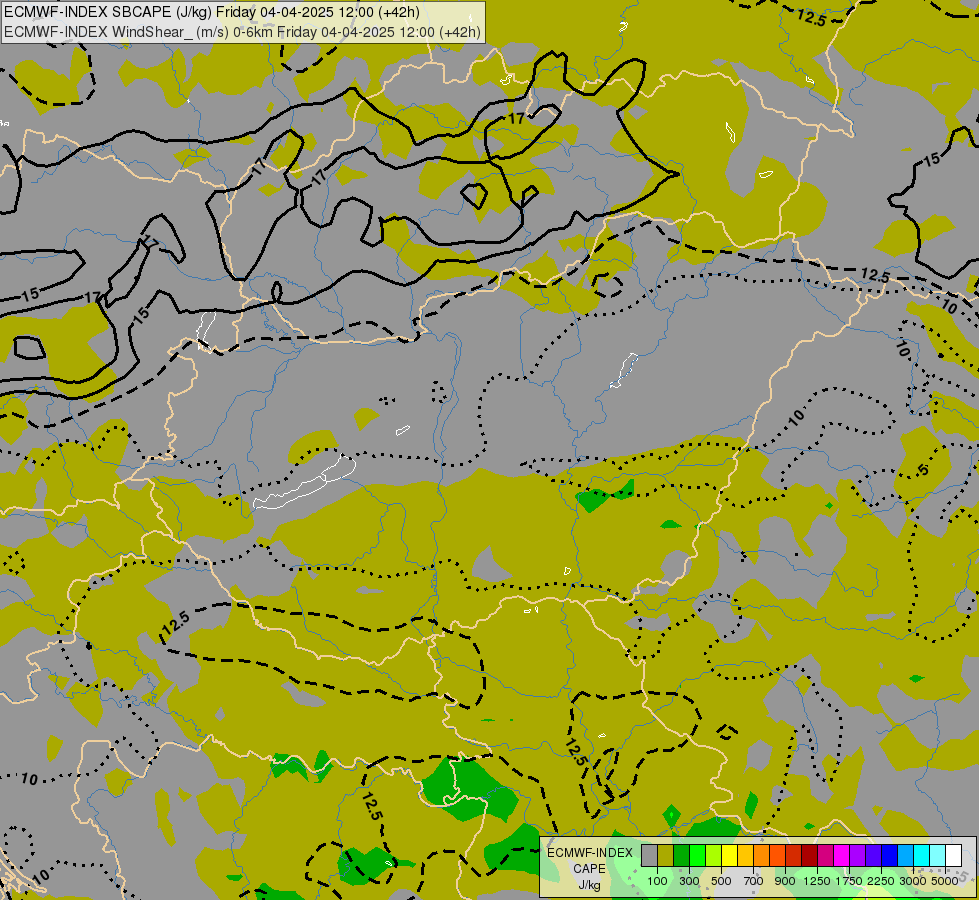Click the 1750 value in legend scale
Image resolution: width=979 pixels, height=900 pixels.
pos(849,881)
